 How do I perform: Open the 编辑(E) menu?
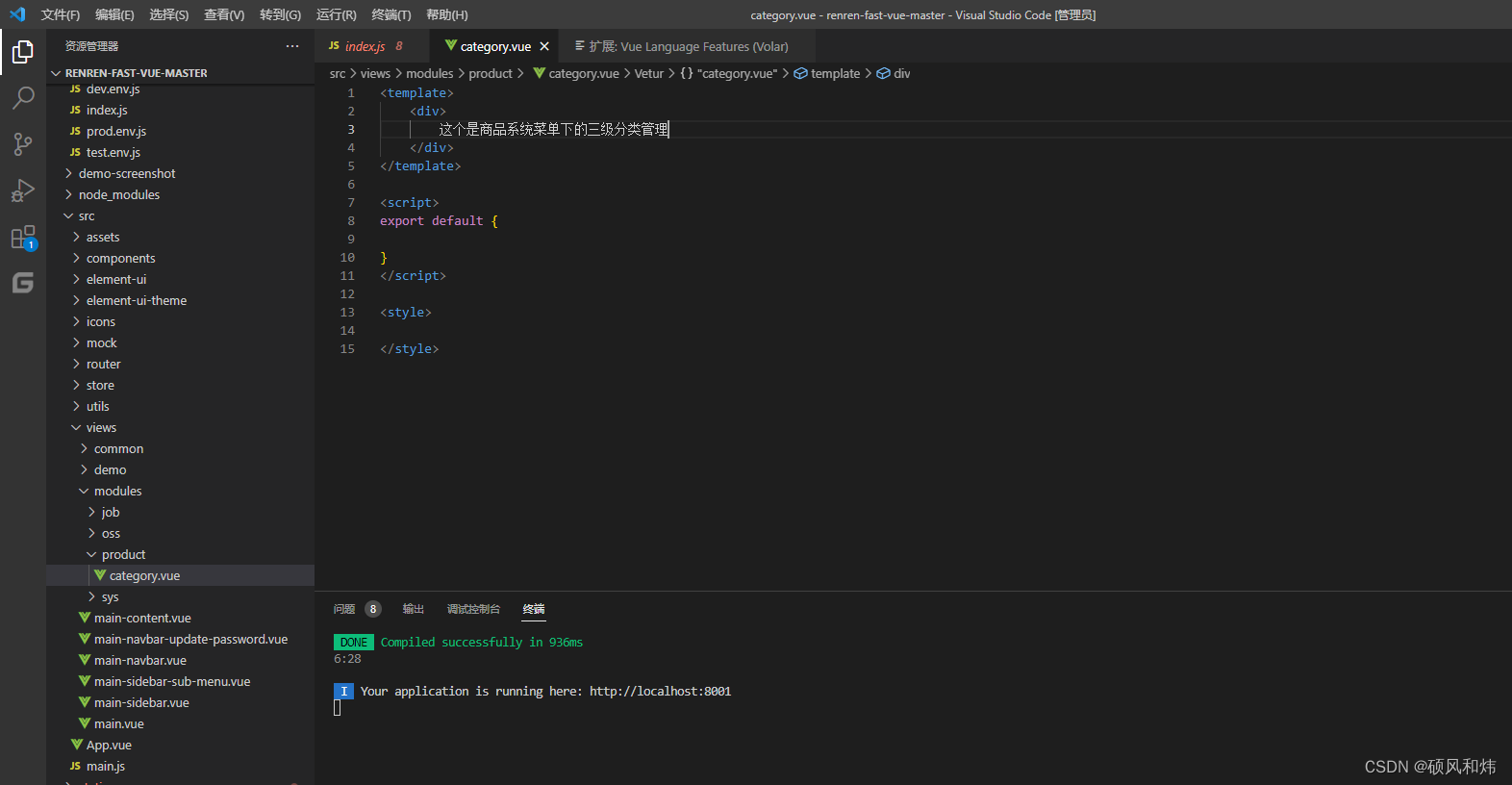[114, 14]
